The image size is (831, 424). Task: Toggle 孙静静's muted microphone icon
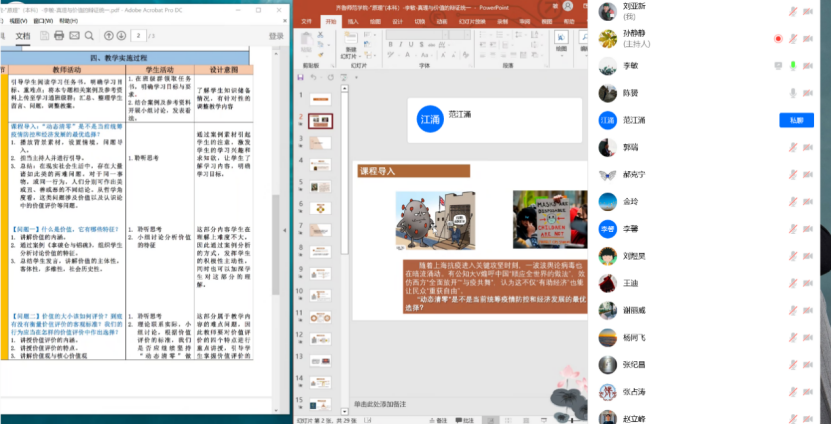tap(792, 38)
